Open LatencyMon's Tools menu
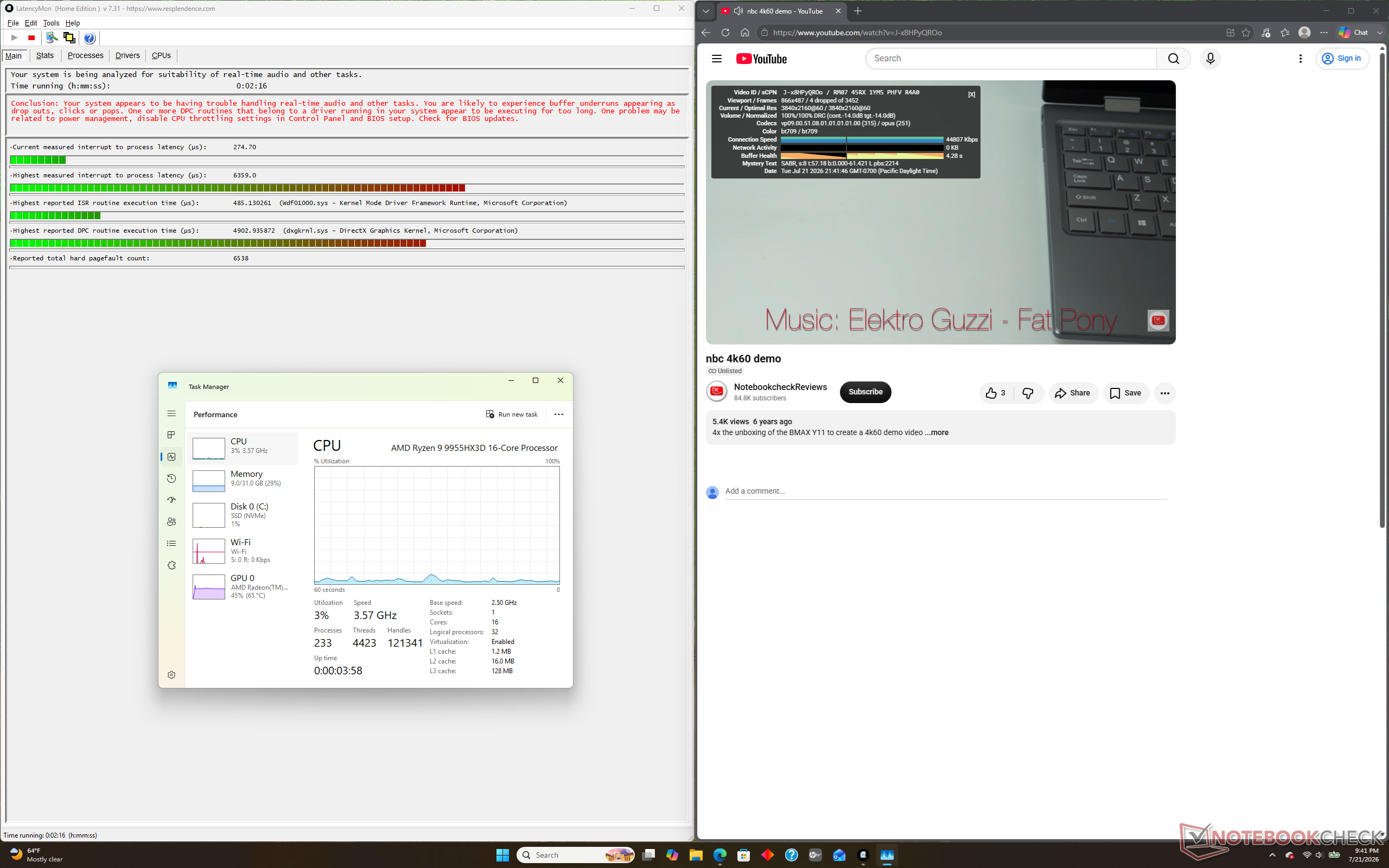Image resolution: width=1389 pixels, height=868 pixels. tap(51, 23)
